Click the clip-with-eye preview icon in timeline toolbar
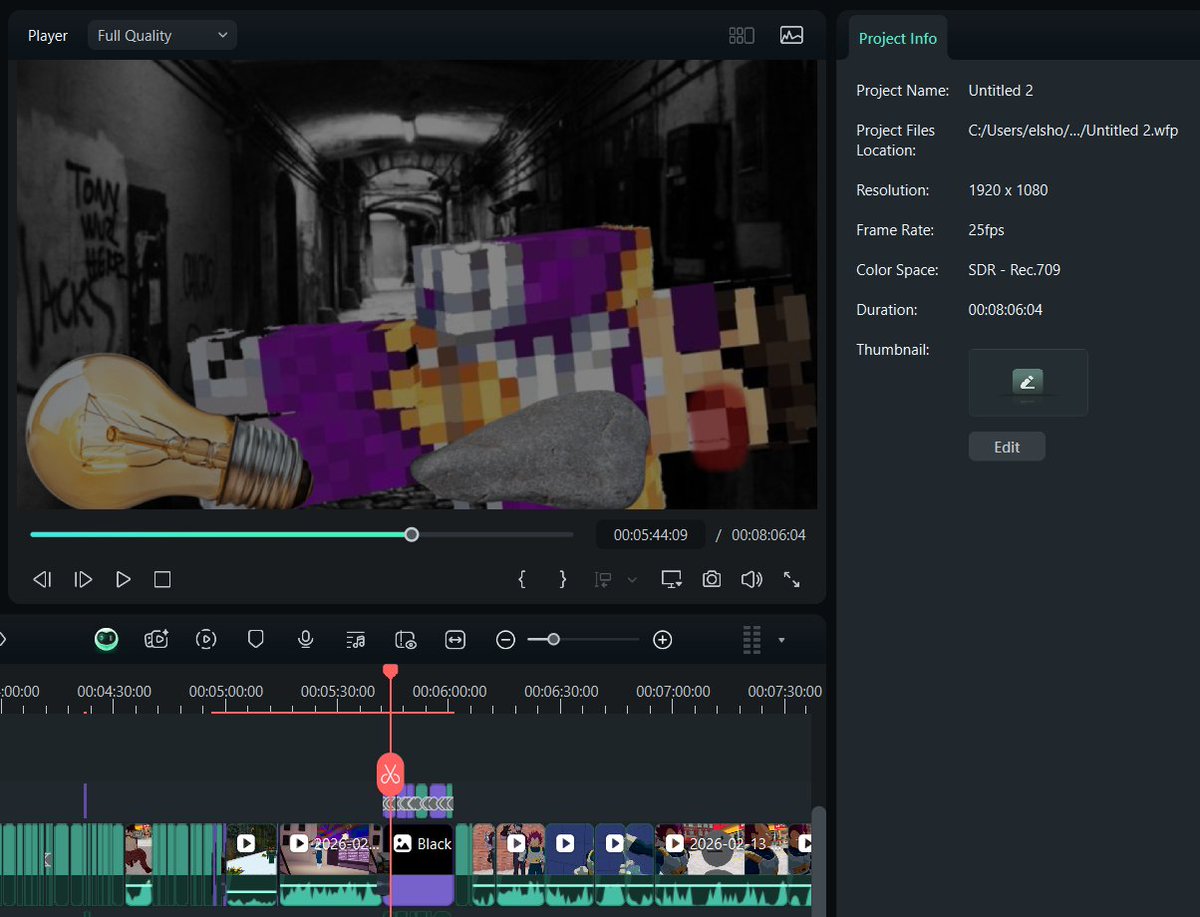Viewport: 1200px width, 917px height. click(406, 640)
